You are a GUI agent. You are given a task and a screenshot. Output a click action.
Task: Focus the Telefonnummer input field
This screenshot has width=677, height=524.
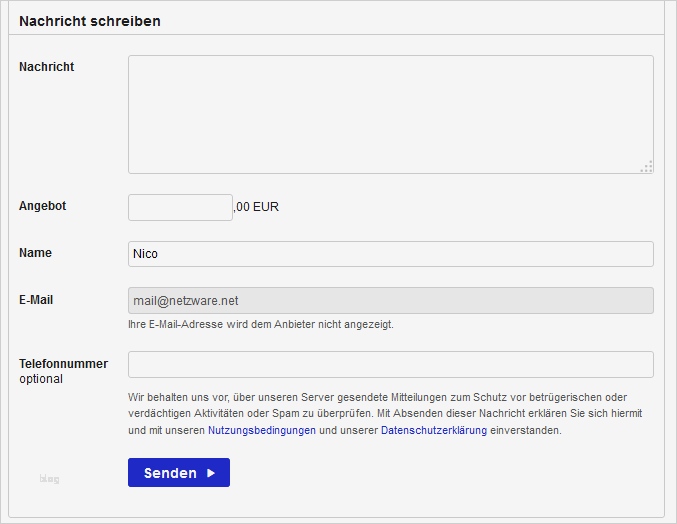click(390, 364)
